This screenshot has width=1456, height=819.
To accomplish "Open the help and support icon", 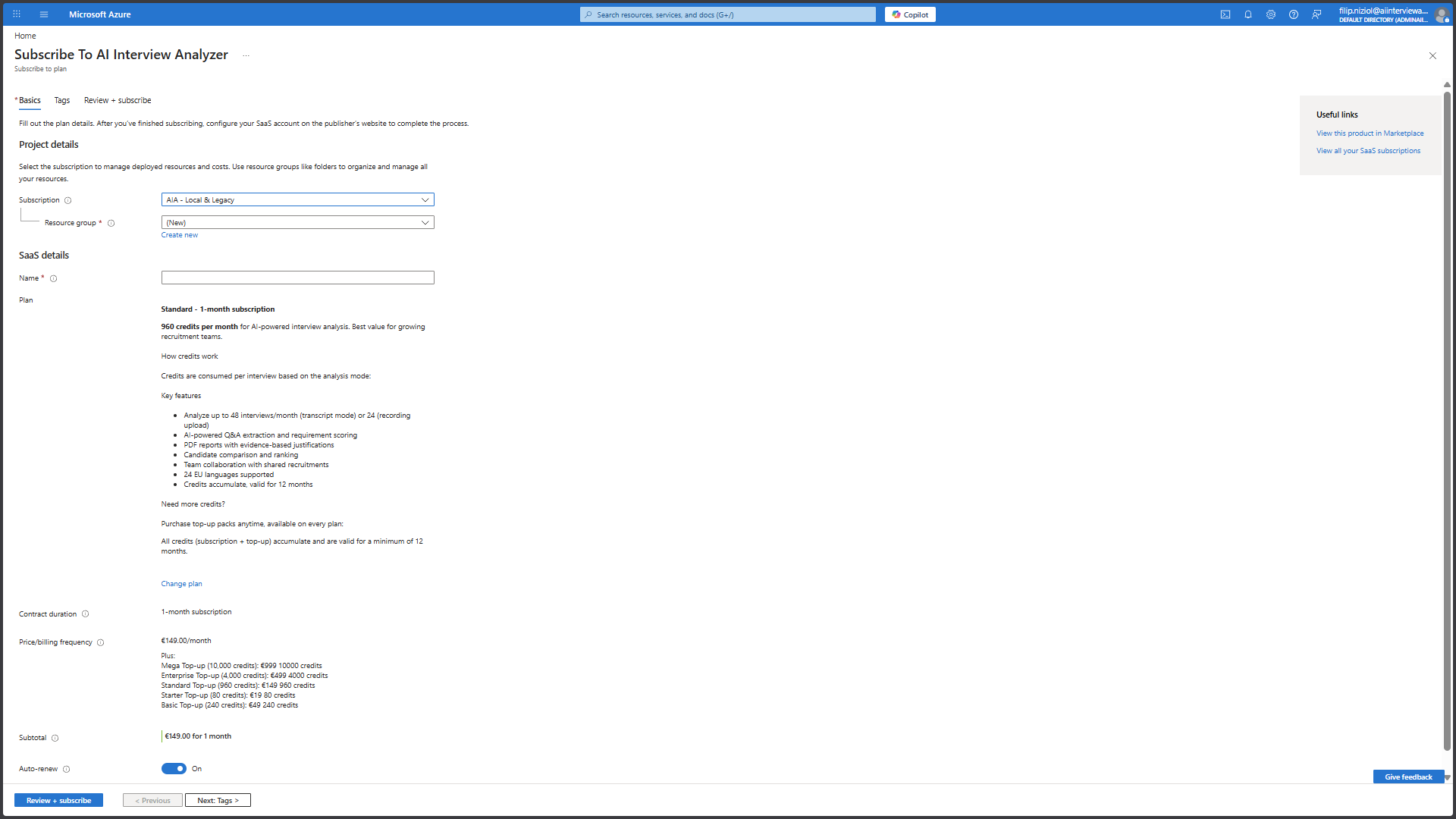I will click(1294, 14).
